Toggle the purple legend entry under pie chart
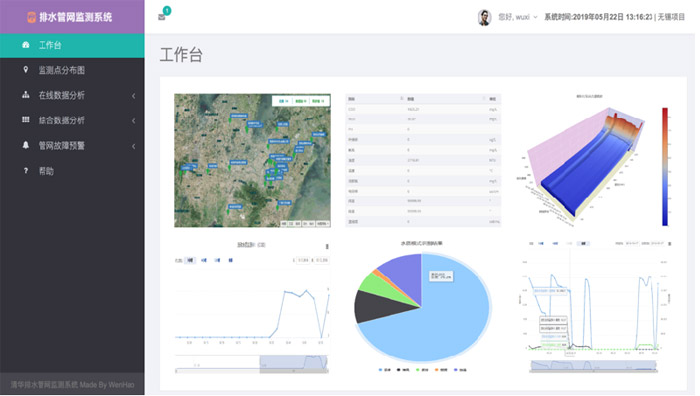This screenshot has height=396, width=700. [x=460, y=370]
